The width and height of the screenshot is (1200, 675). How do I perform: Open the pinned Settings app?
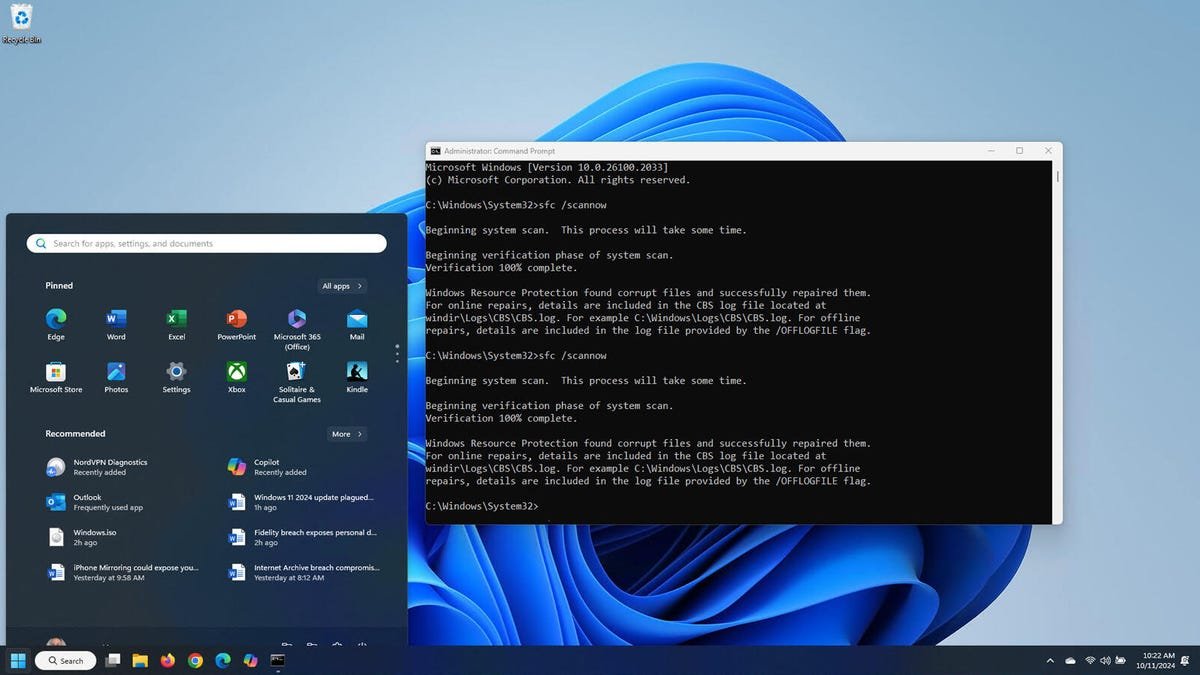[x=176, y=377]
